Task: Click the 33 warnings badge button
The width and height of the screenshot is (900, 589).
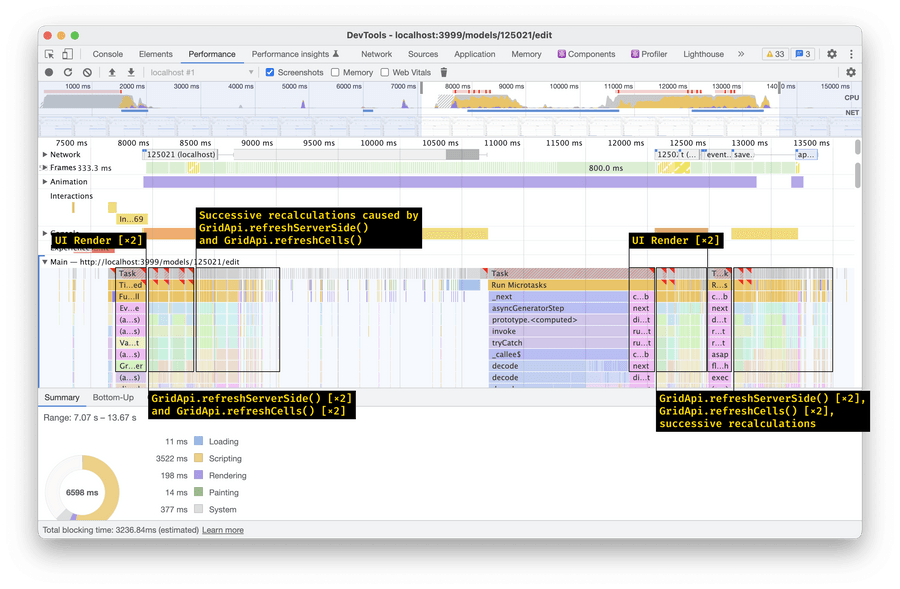Action: pyautogui.click(x=774, y=54)
